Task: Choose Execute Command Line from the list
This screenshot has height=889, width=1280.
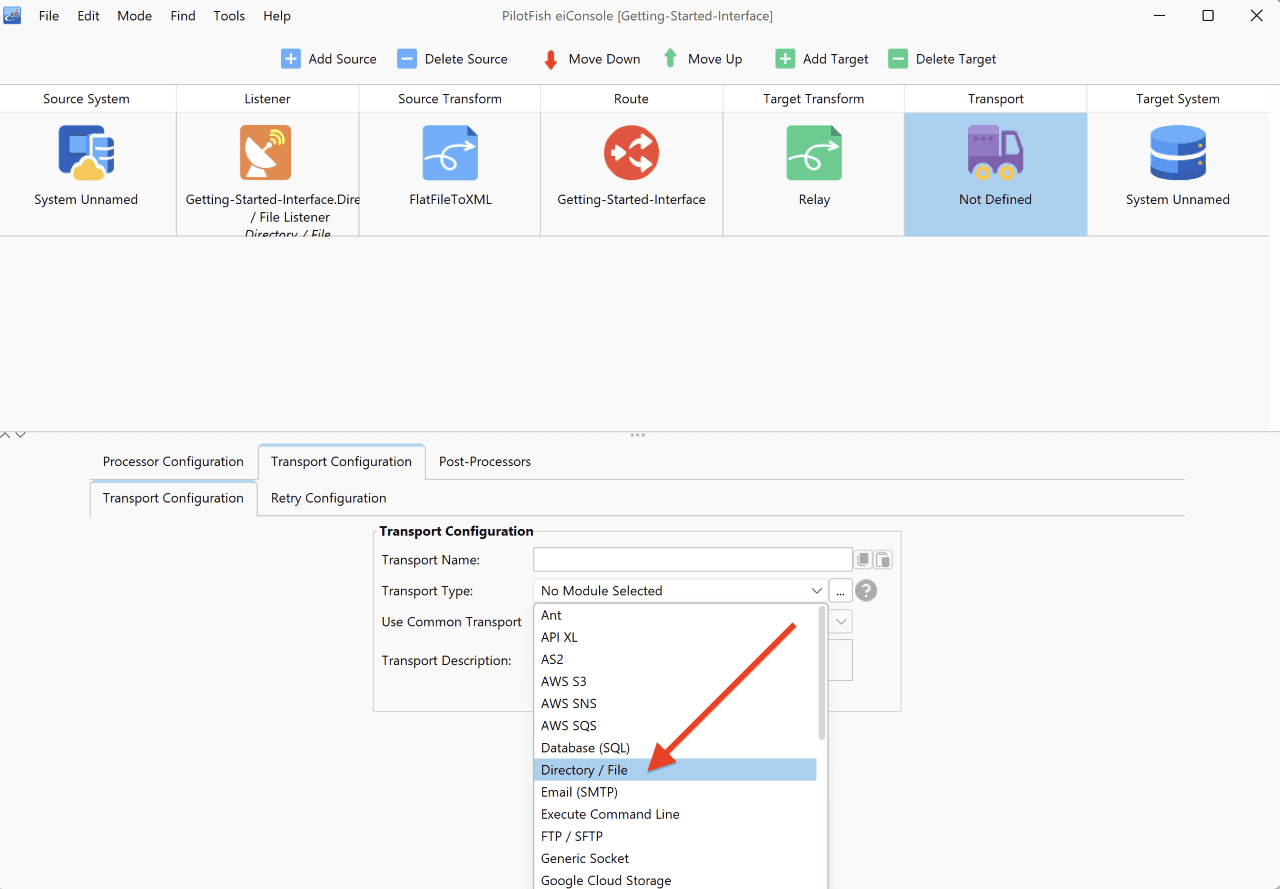Action: click(675, 814)
